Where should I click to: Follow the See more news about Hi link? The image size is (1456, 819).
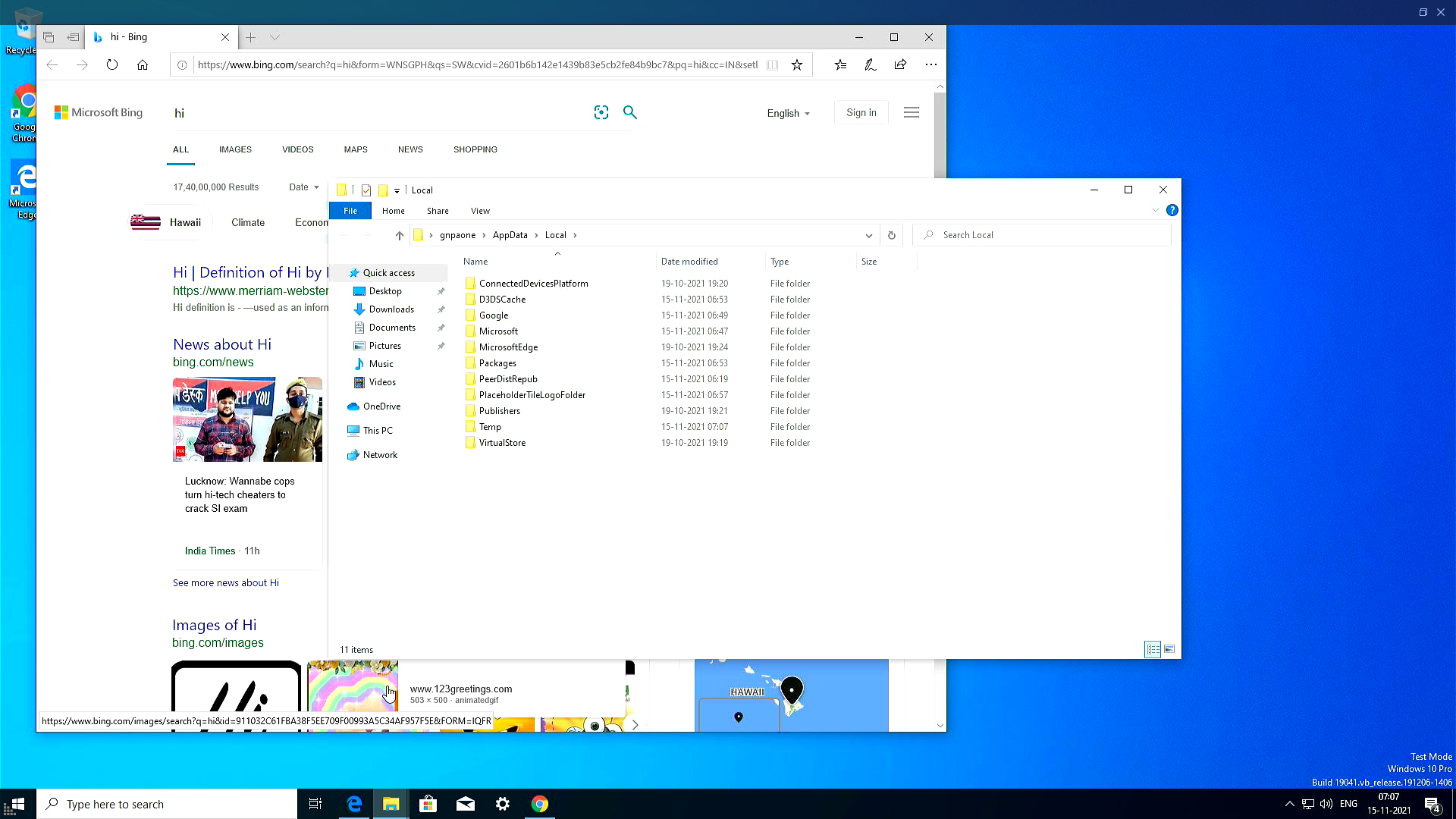pyautogui.click(x=225, y=582)
